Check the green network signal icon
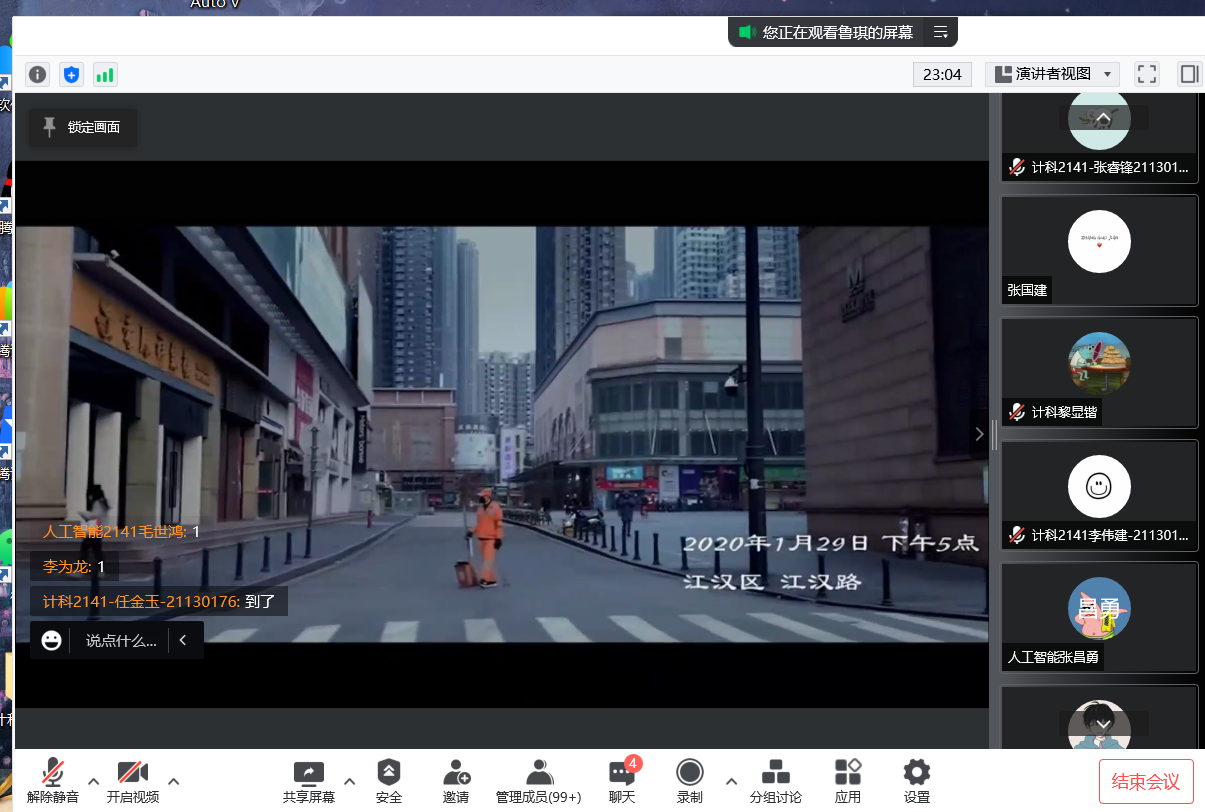Screen dimensions: 1205x812 click(x=105, y=74)
